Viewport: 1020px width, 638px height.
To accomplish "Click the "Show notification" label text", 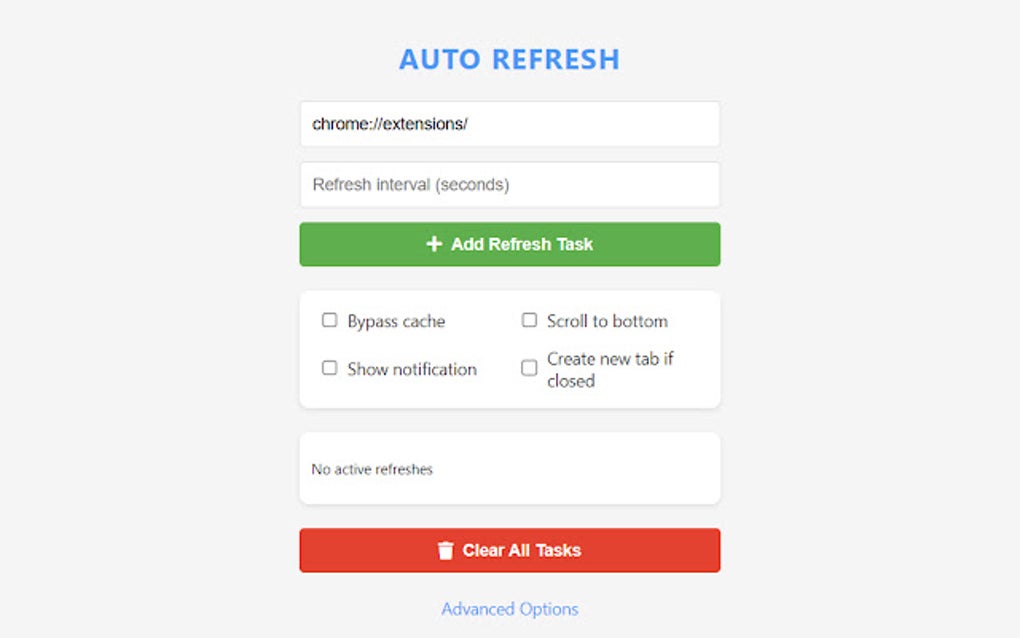I will 412,369.
